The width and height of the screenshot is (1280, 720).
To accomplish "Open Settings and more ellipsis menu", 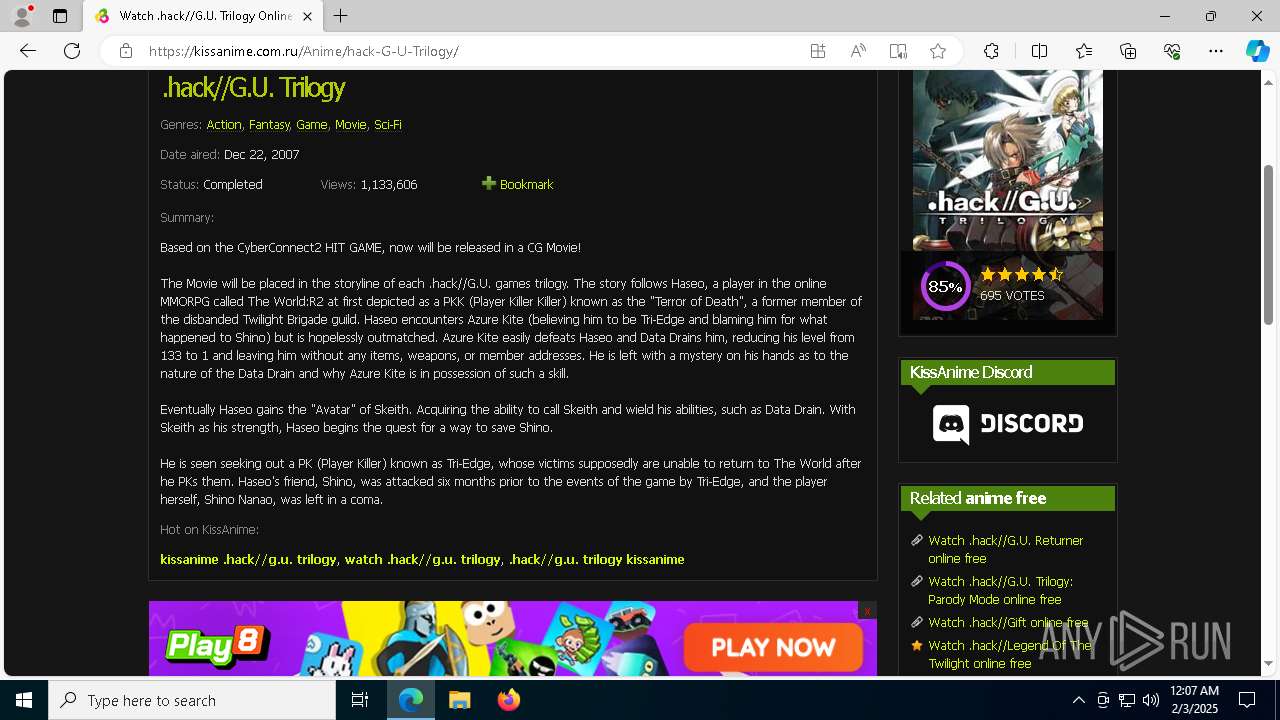I will (x=1216, y=51).
